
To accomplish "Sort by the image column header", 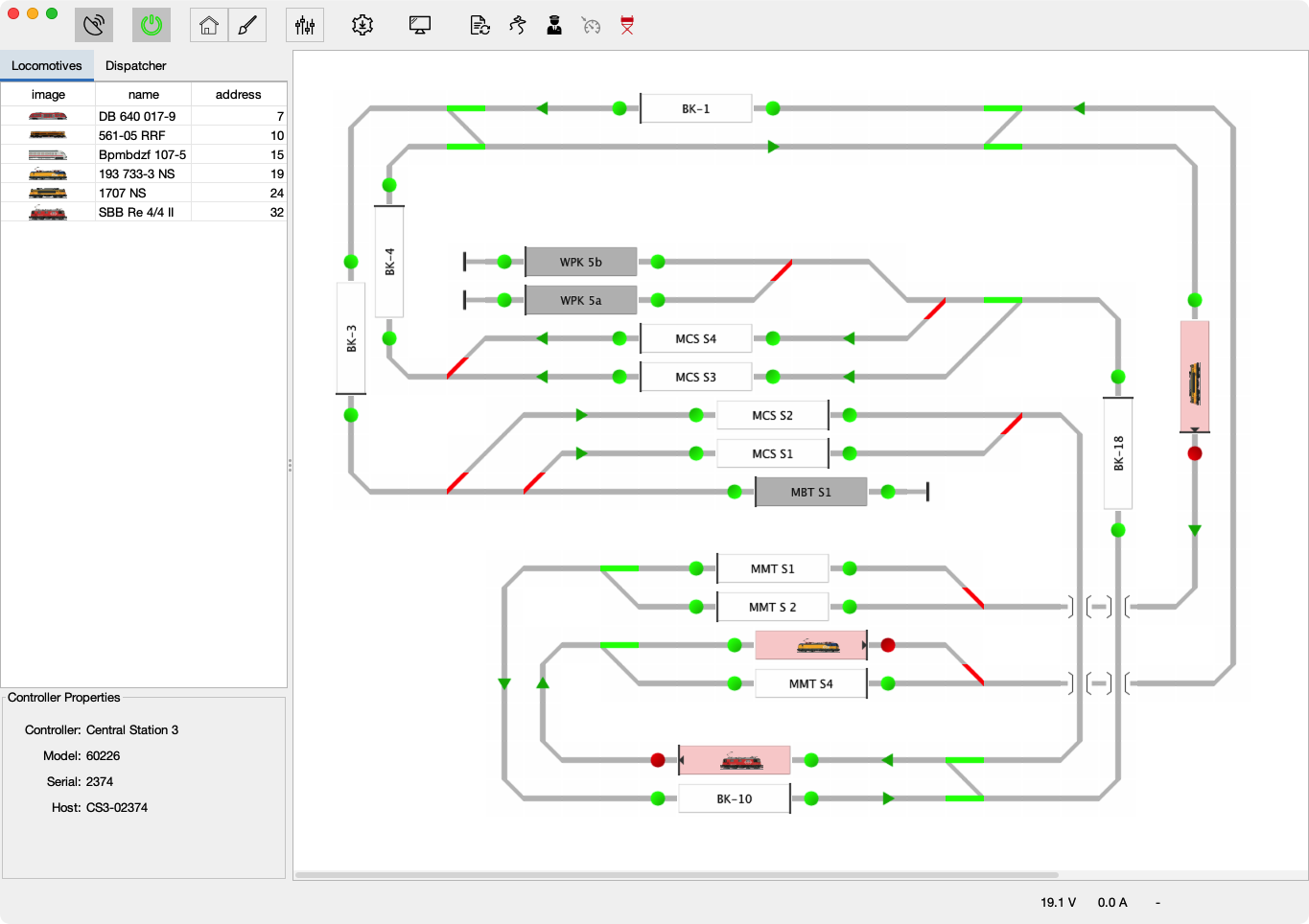I will click(x=48, y=94).
